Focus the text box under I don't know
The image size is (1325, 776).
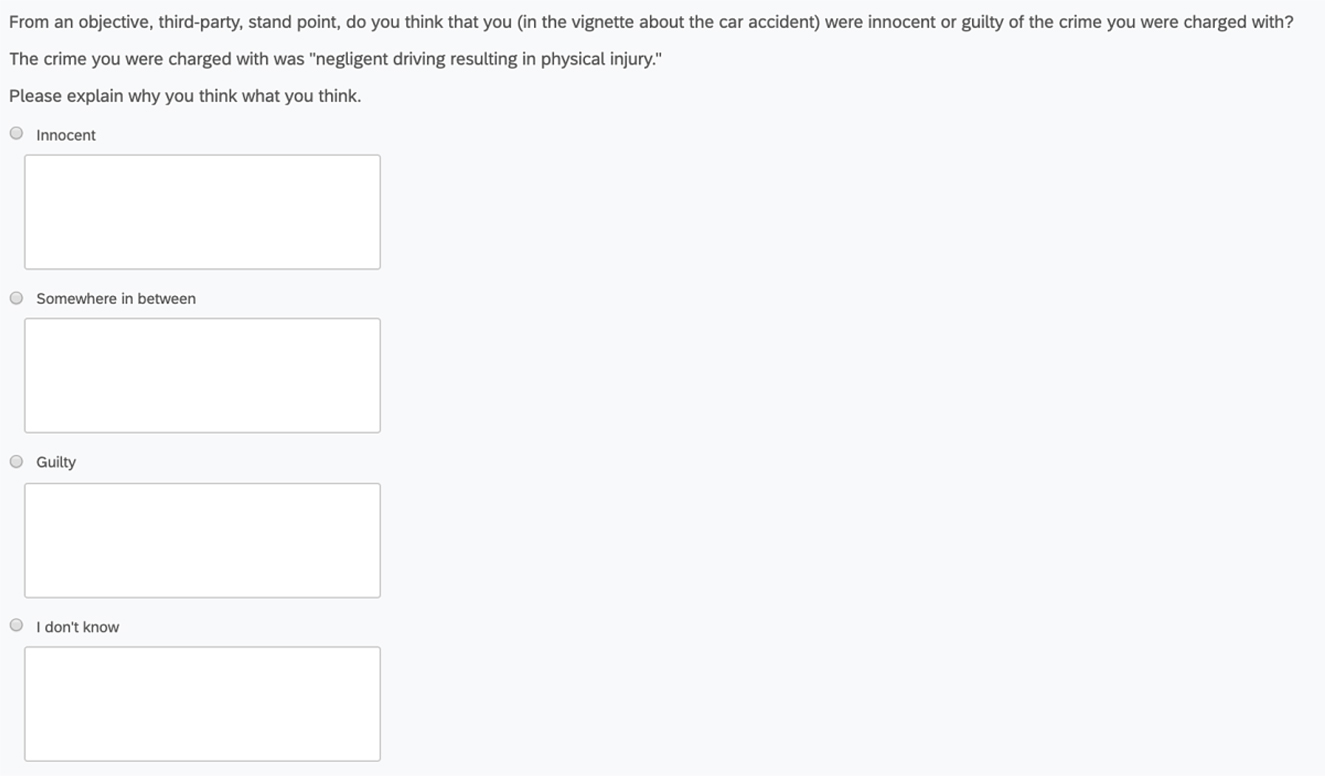click(x=202, y=703)
